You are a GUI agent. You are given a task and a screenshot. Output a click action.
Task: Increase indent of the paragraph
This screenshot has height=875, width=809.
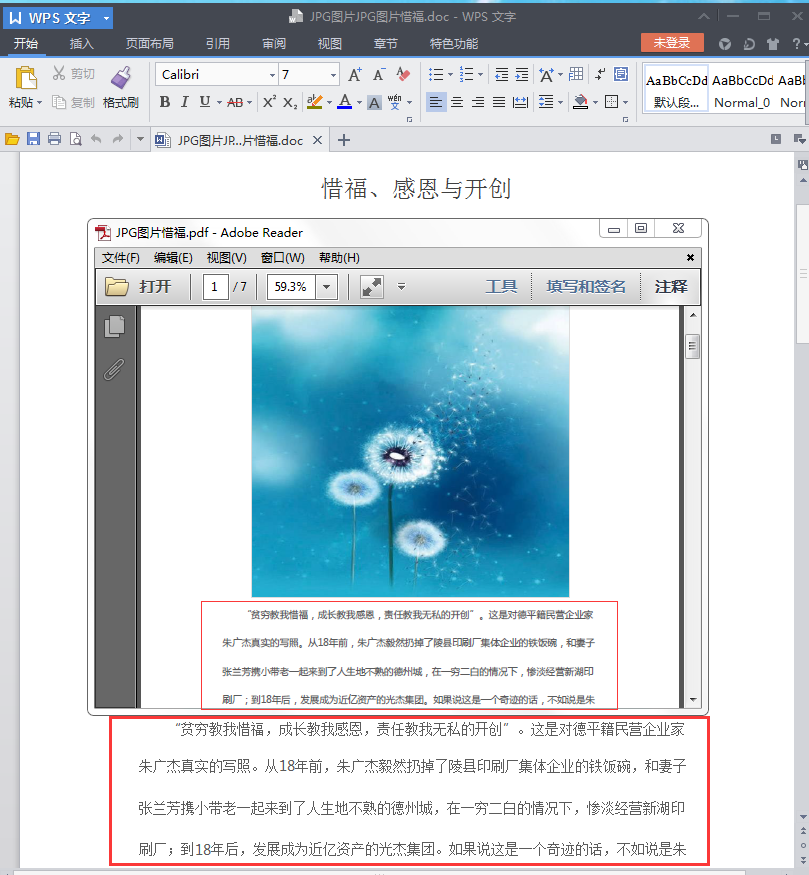pyautogui.click(x=522, y=74)
